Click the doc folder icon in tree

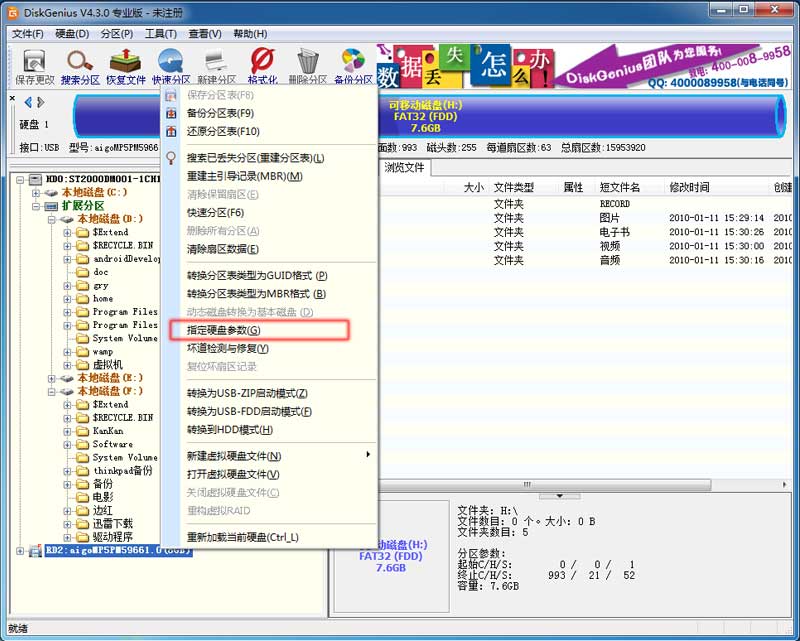(83, 272)
